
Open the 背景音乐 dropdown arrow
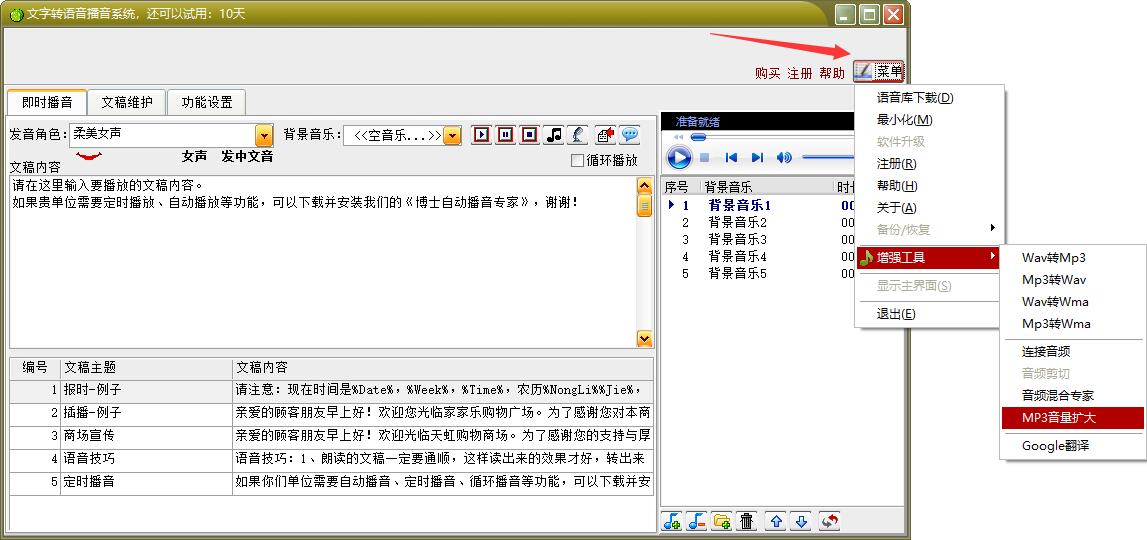pyautogui.click(x=452, y=135)
